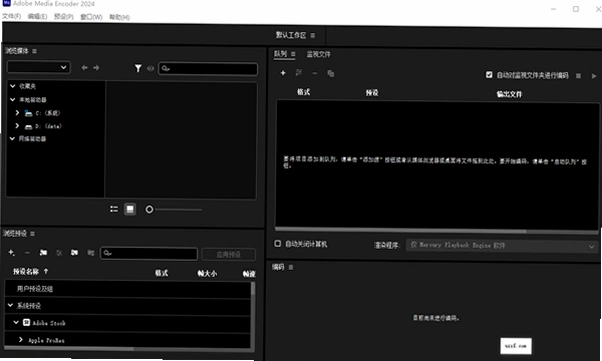
Task: Open the 预设(P) menu
Action: click(63, 17)
